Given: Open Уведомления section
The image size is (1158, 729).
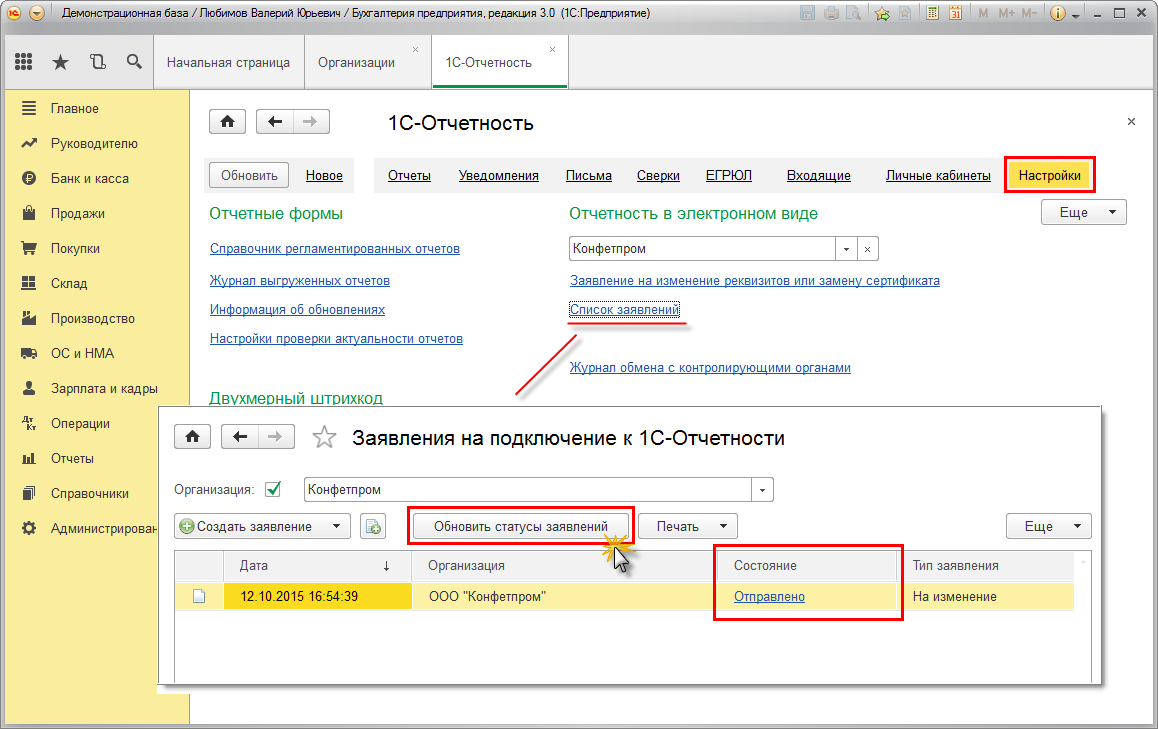Looking at the screenshot, I should 499,175.
